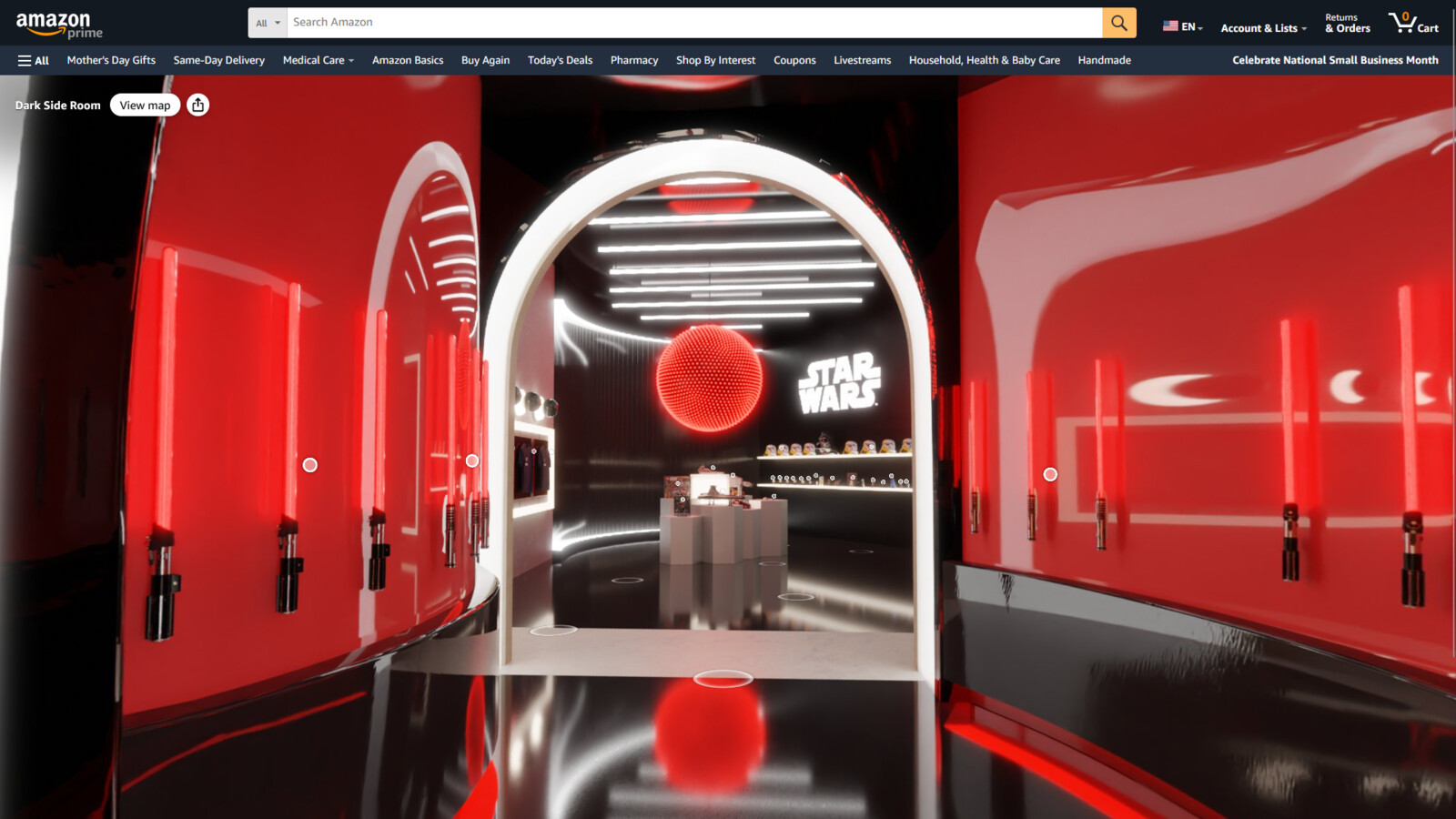This screenshot has width=1456, height=819.
Task: Click the Search Amazon input field
Action: pos(694,23)
